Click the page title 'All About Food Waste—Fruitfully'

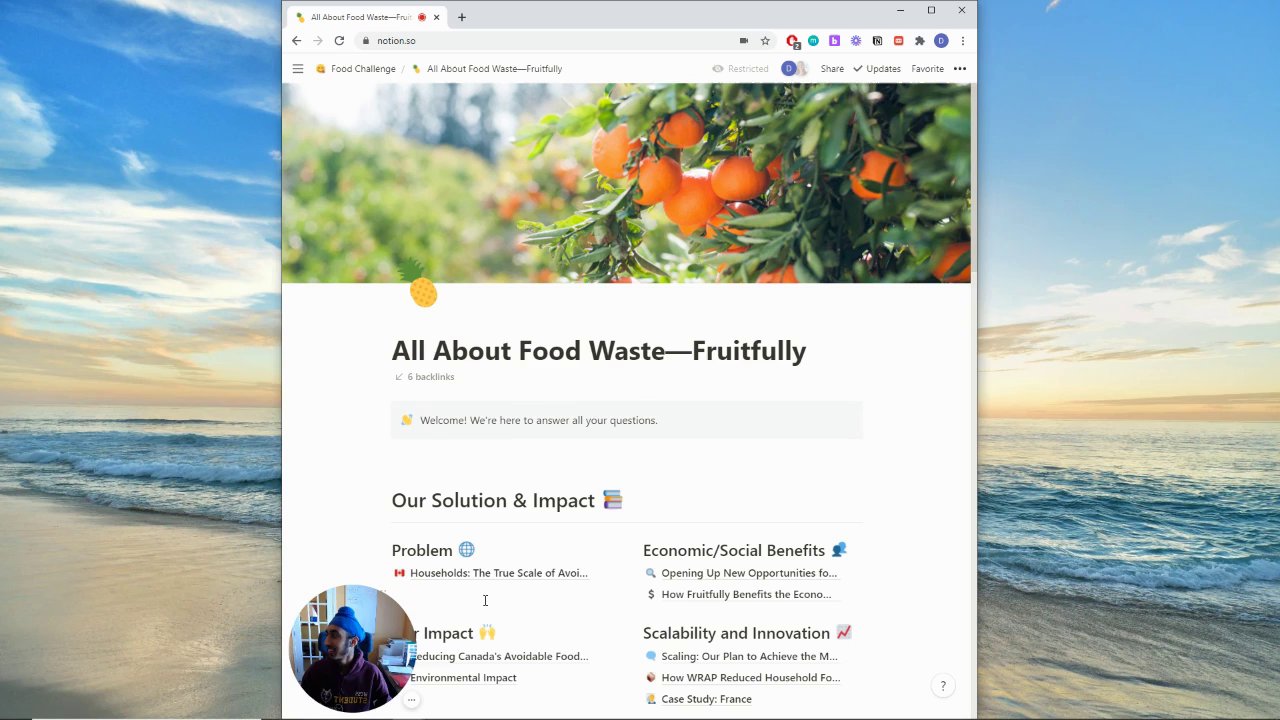pos(599,351)
